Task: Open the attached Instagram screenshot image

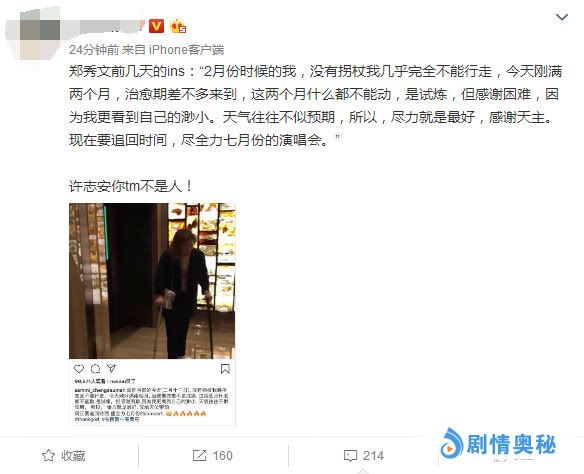Action: click(x=152, y=314)
